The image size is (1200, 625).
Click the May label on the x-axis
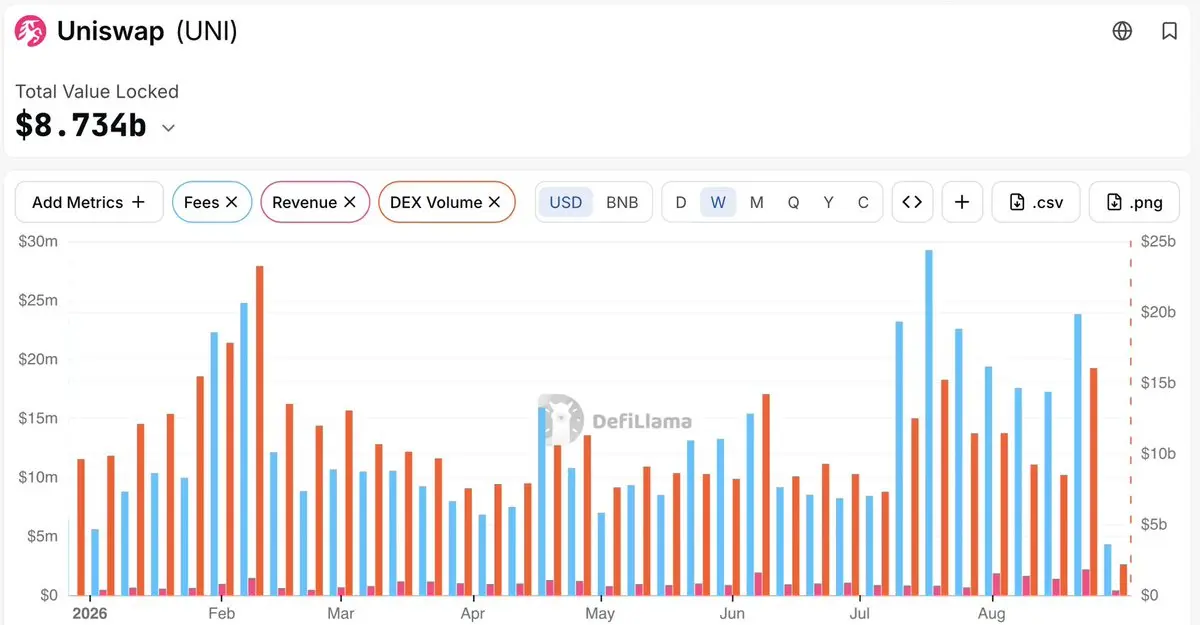coord(600,613)
